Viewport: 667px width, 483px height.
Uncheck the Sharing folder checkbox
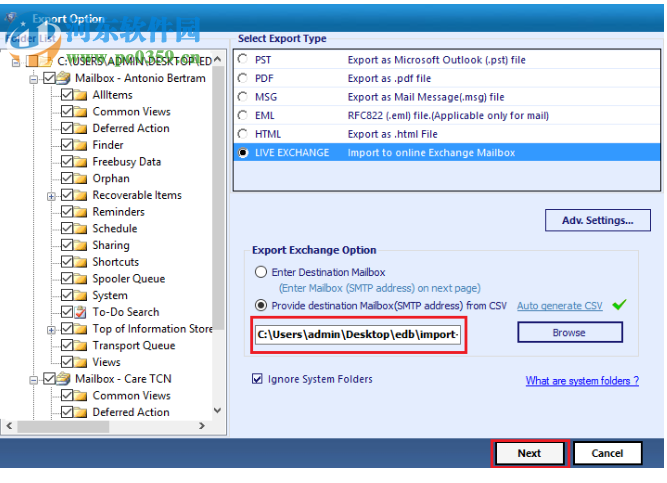pyautogui.click(x=67, y=245)
